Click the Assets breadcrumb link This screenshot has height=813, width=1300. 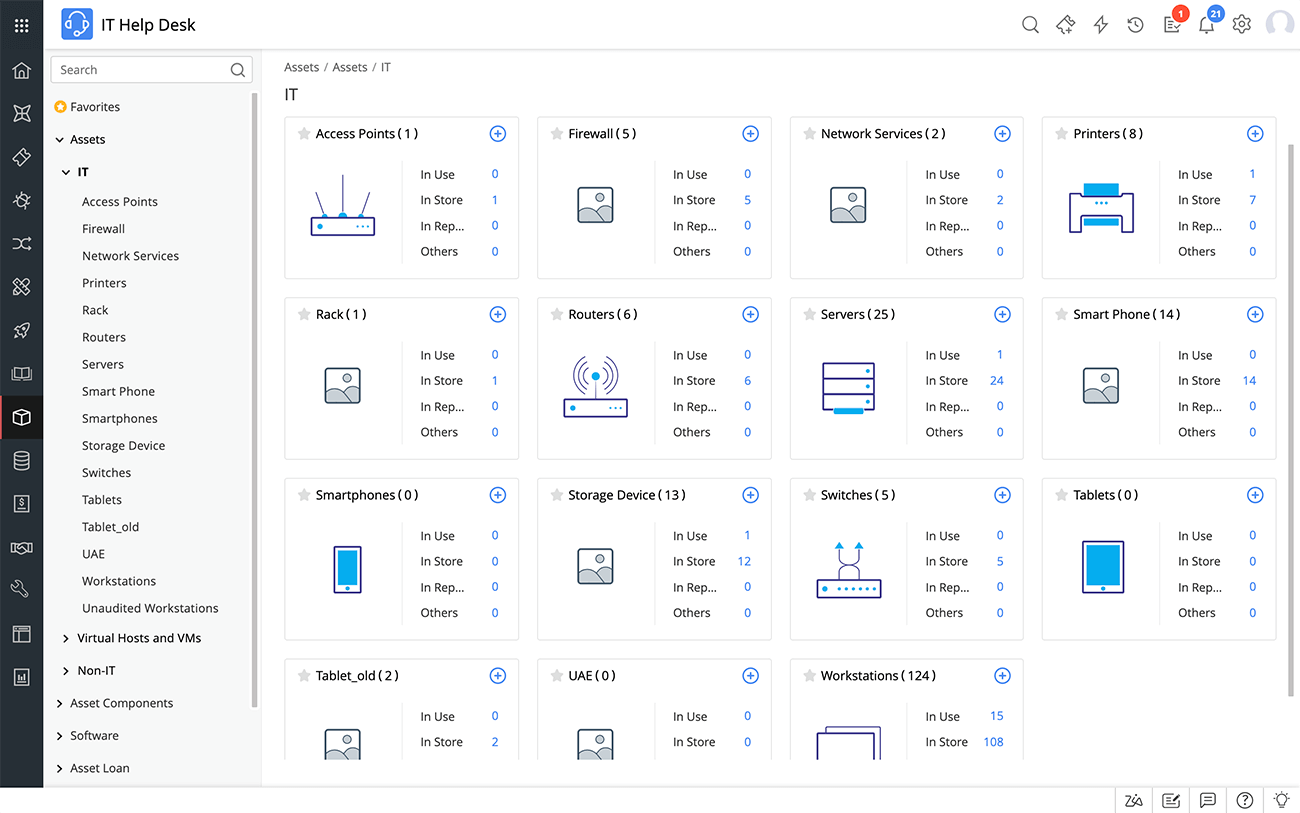tap(301, 67)
